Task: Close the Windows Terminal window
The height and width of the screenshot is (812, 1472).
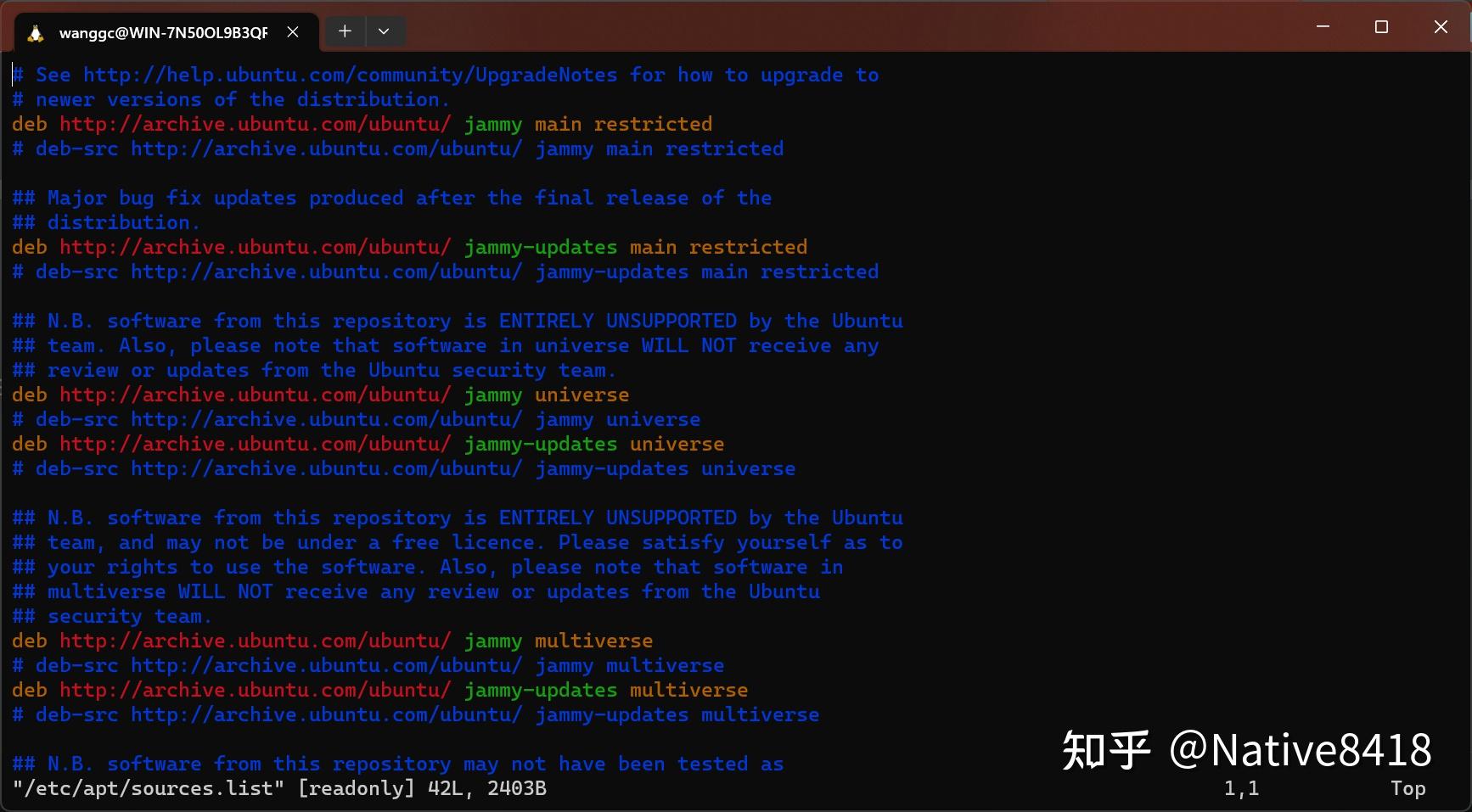Action: coord(1441,26)
